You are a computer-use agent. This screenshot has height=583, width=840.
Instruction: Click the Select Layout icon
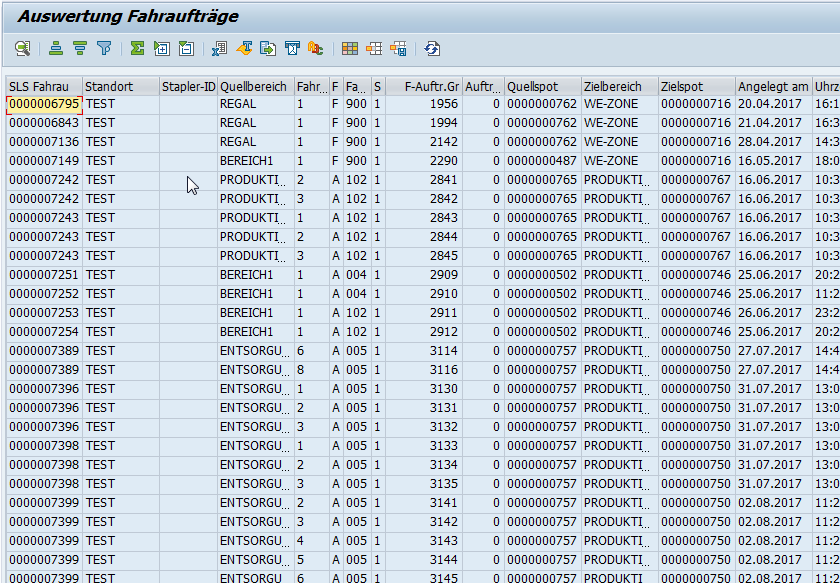coord(374,48)
